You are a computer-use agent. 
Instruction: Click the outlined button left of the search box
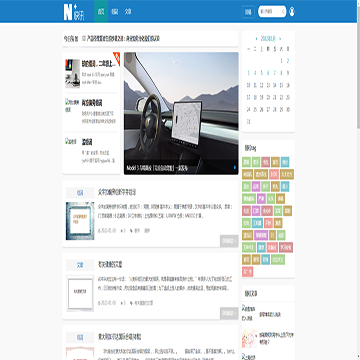click(248, 12)
